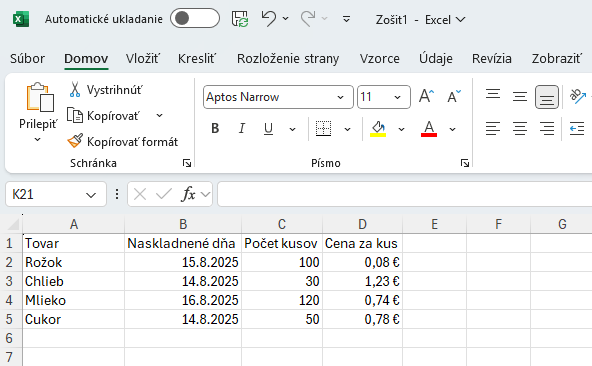Click the select all corner triangle
Viewport: 592px width, 366px height.
coord(13,224)
